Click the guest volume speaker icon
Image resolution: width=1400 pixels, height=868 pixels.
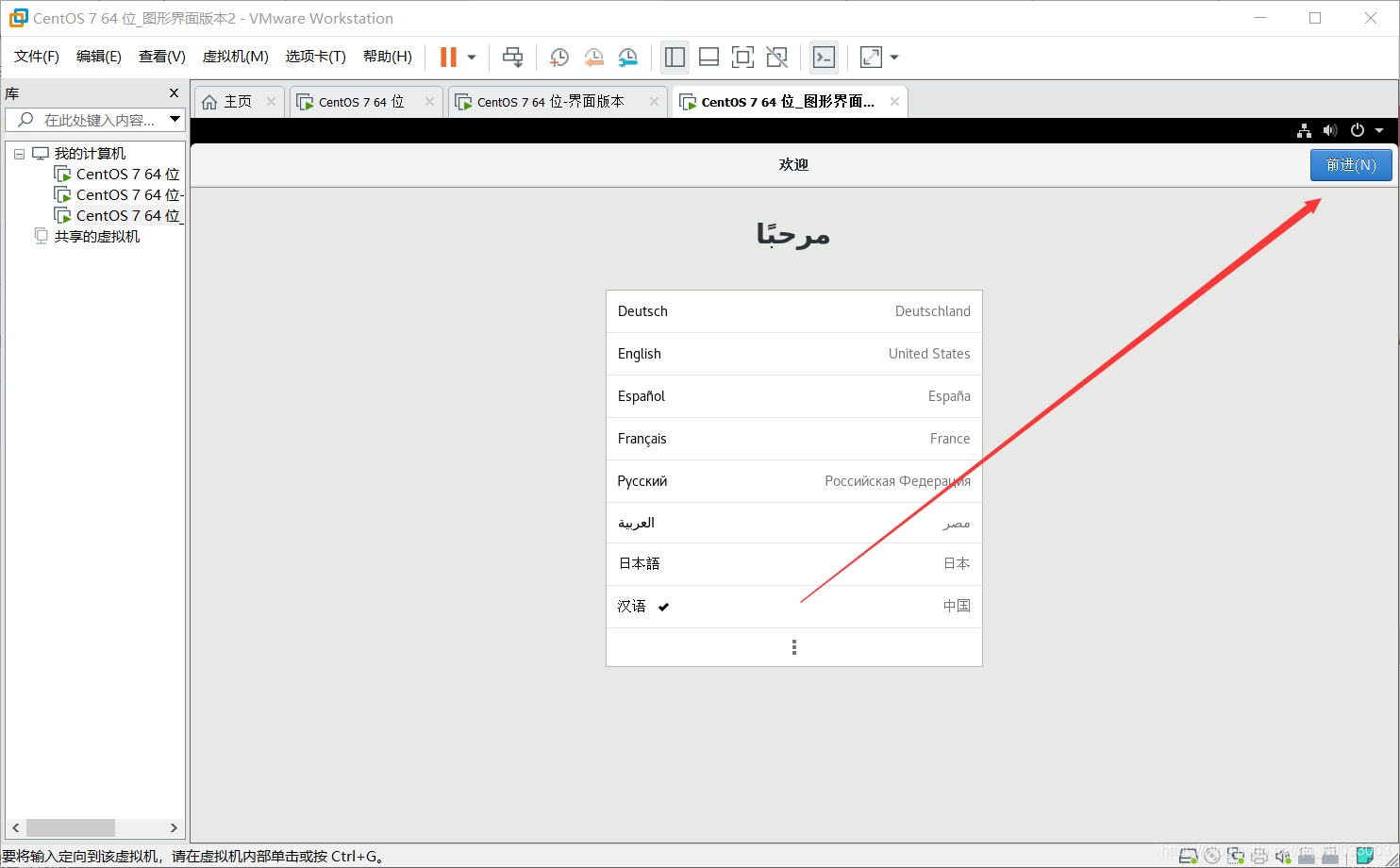pos(1330,130)
